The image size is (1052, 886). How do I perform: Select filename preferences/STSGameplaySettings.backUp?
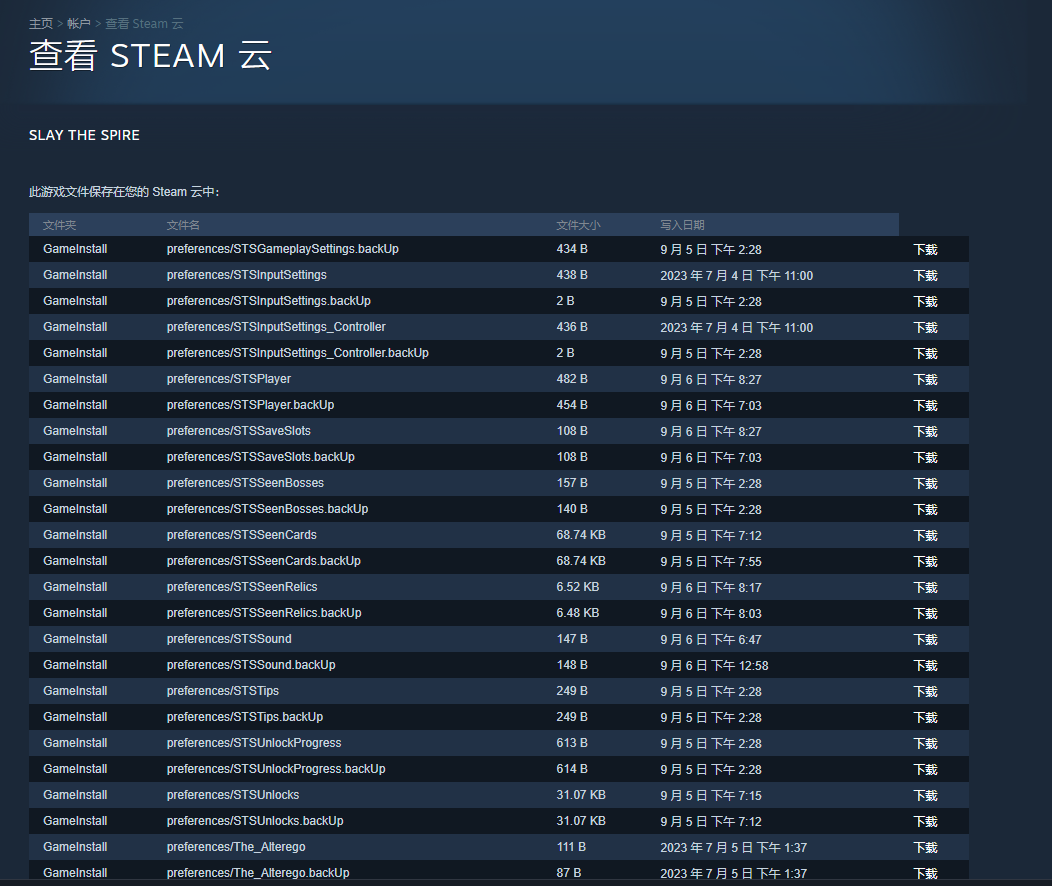282,249
